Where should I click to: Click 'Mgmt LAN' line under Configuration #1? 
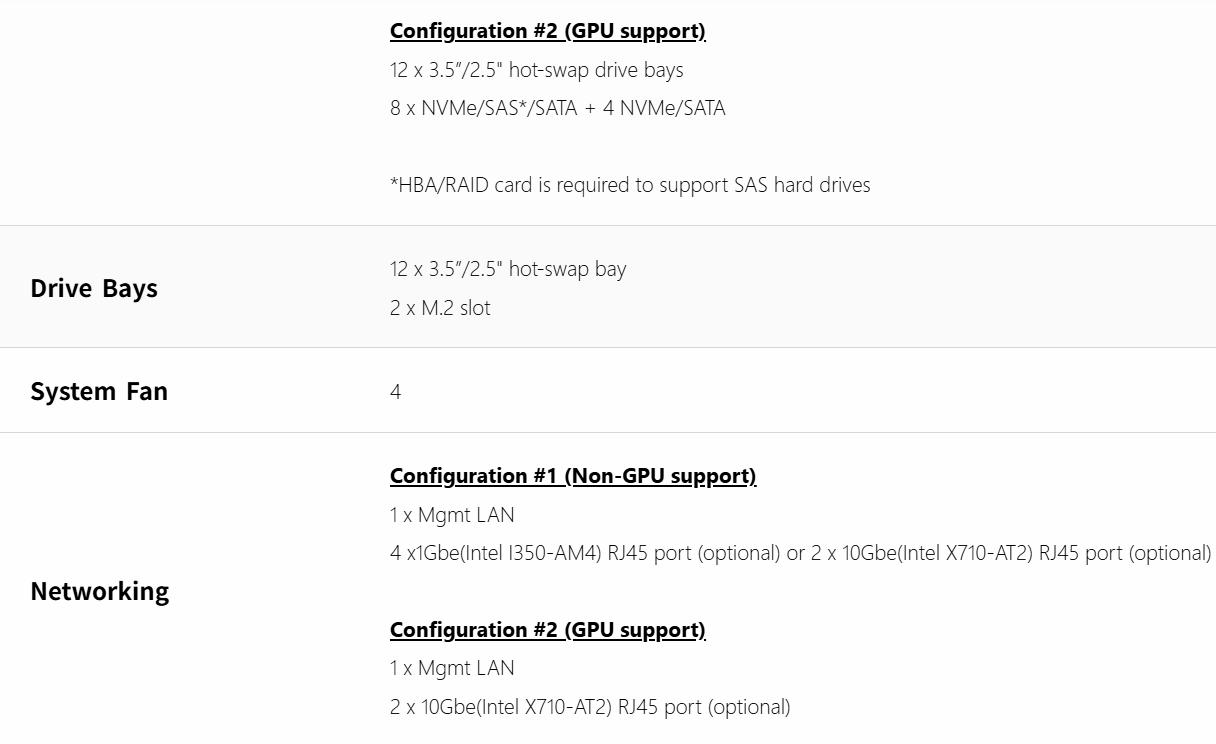(x=452, y=515)
